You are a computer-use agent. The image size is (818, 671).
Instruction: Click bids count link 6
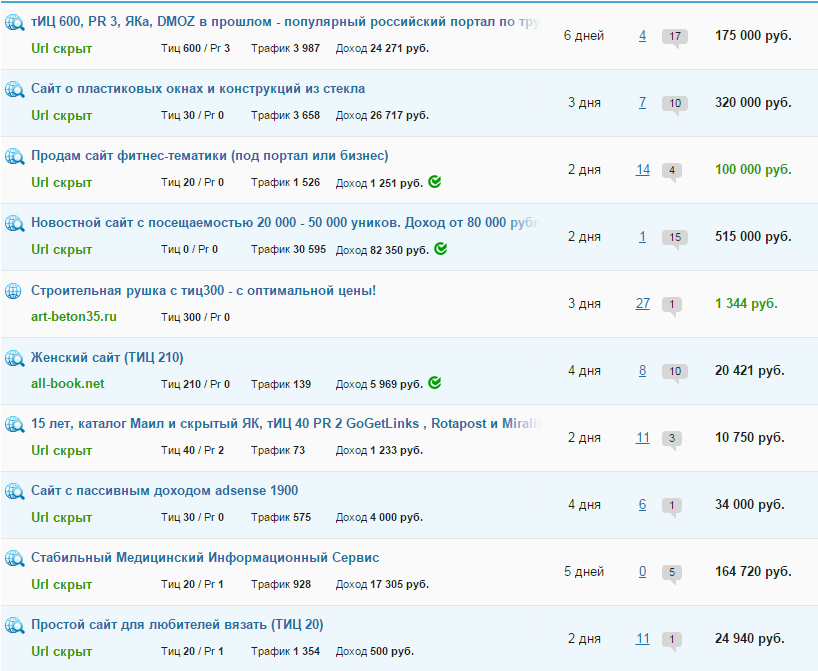pos(642,505)
